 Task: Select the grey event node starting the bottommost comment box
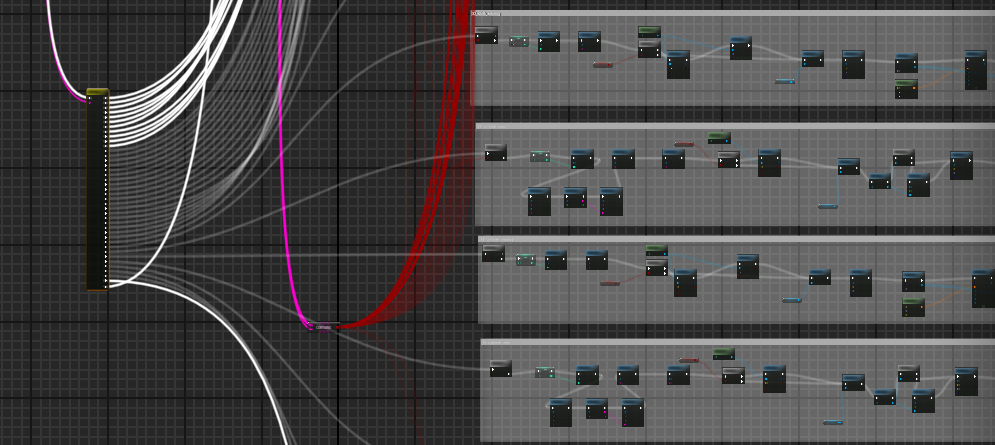point(501,368)
